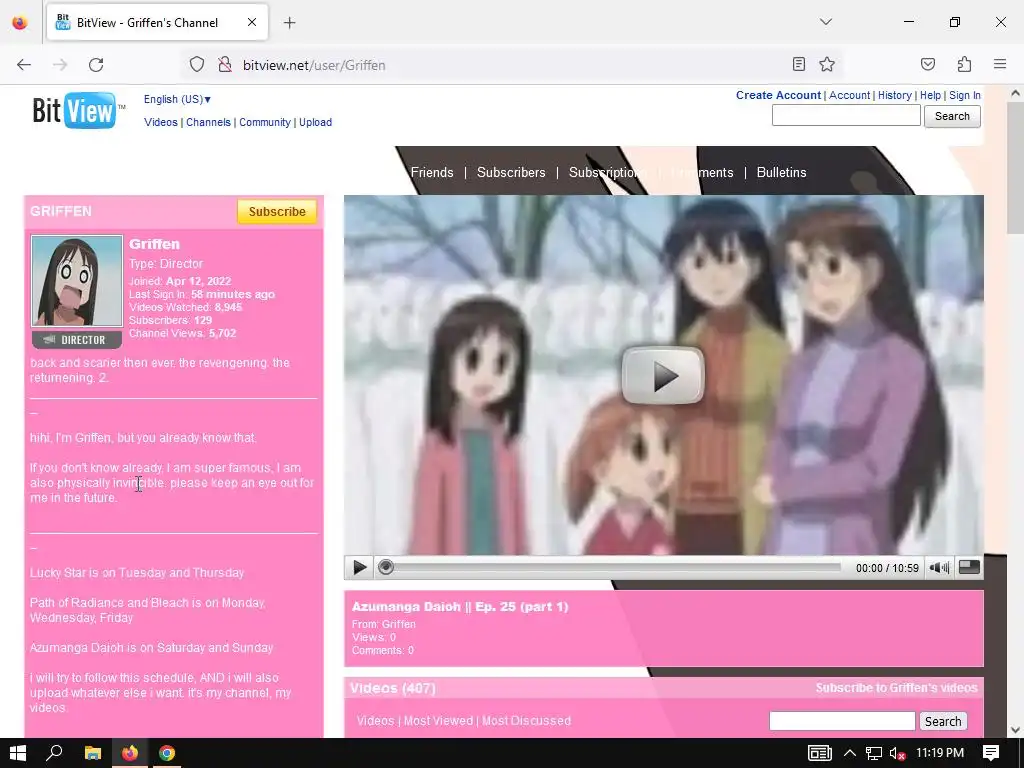Open File Explorer from taskbar
Image resolution: width=1024 pixels, height=768 pixels.
coord(93,753)
